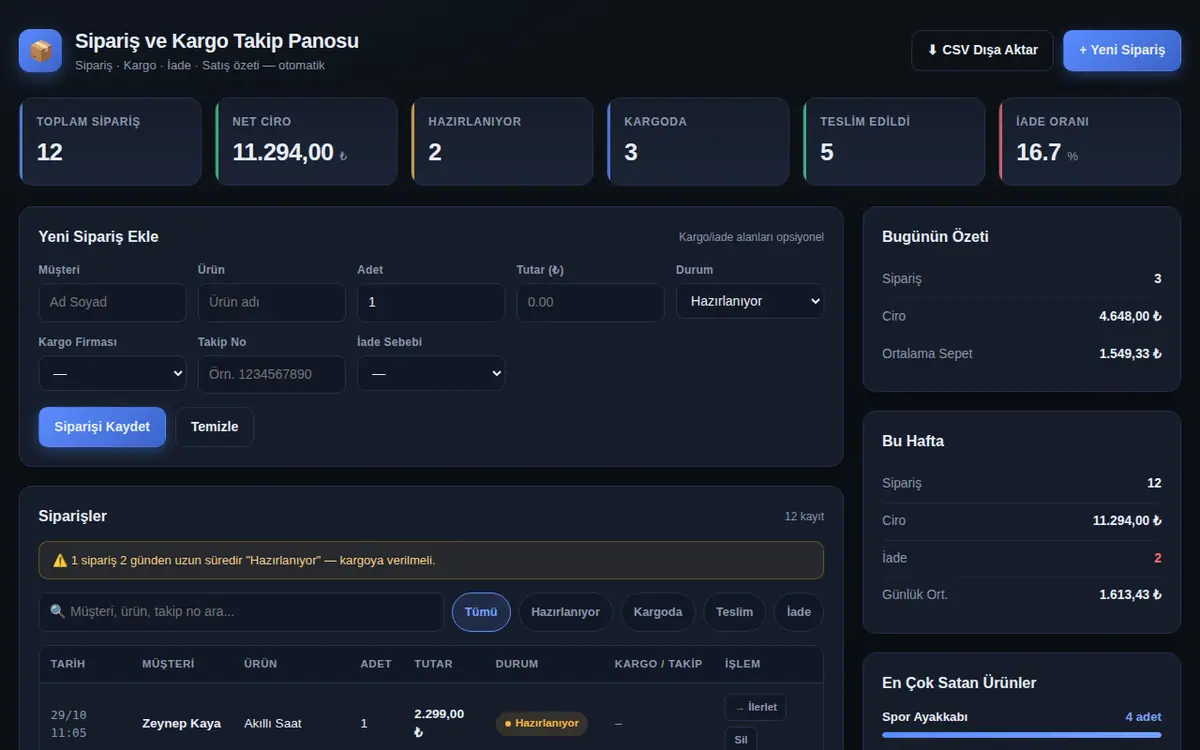Click the Toplam Sipariş stat card

[x=110, y=141]
